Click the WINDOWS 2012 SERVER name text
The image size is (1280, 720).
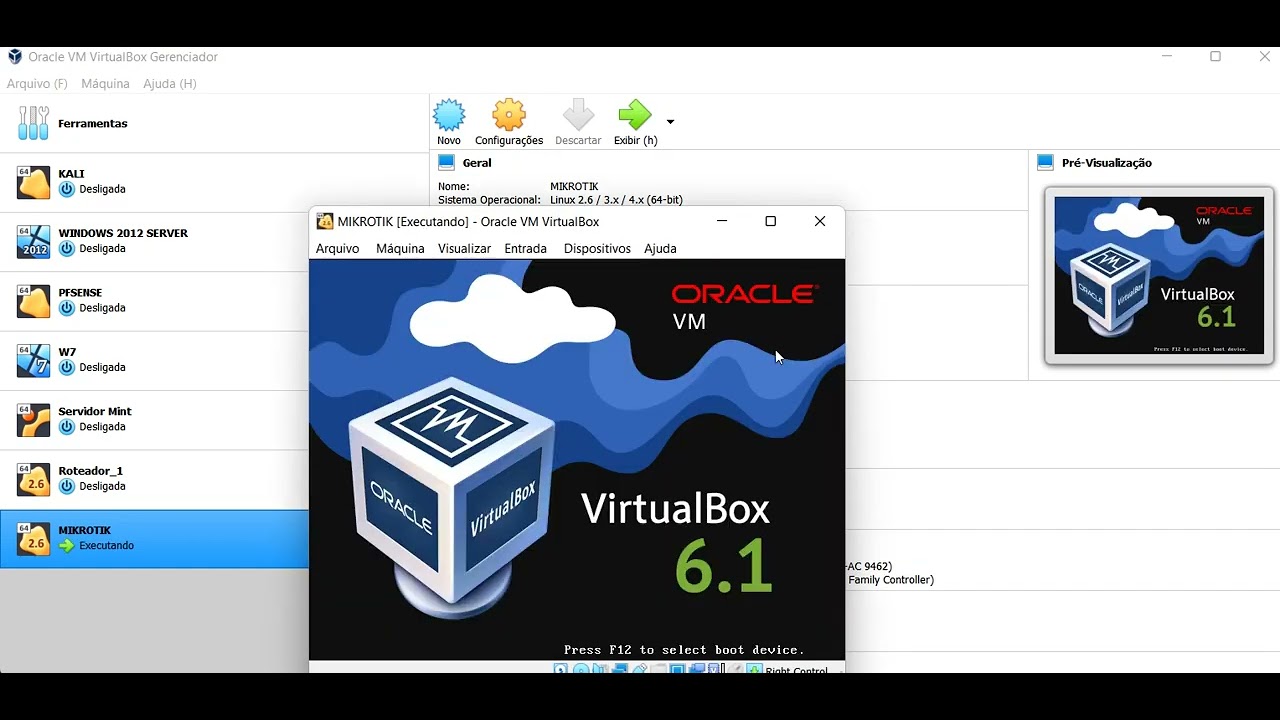123,233
